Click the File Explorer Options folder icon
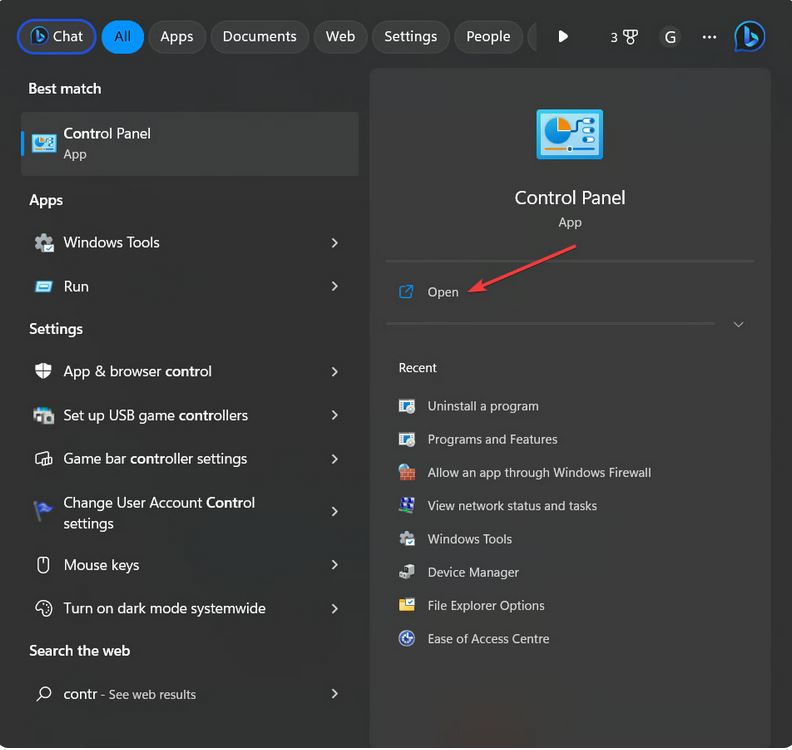This screenshot has width=792, height=750. 407,605
